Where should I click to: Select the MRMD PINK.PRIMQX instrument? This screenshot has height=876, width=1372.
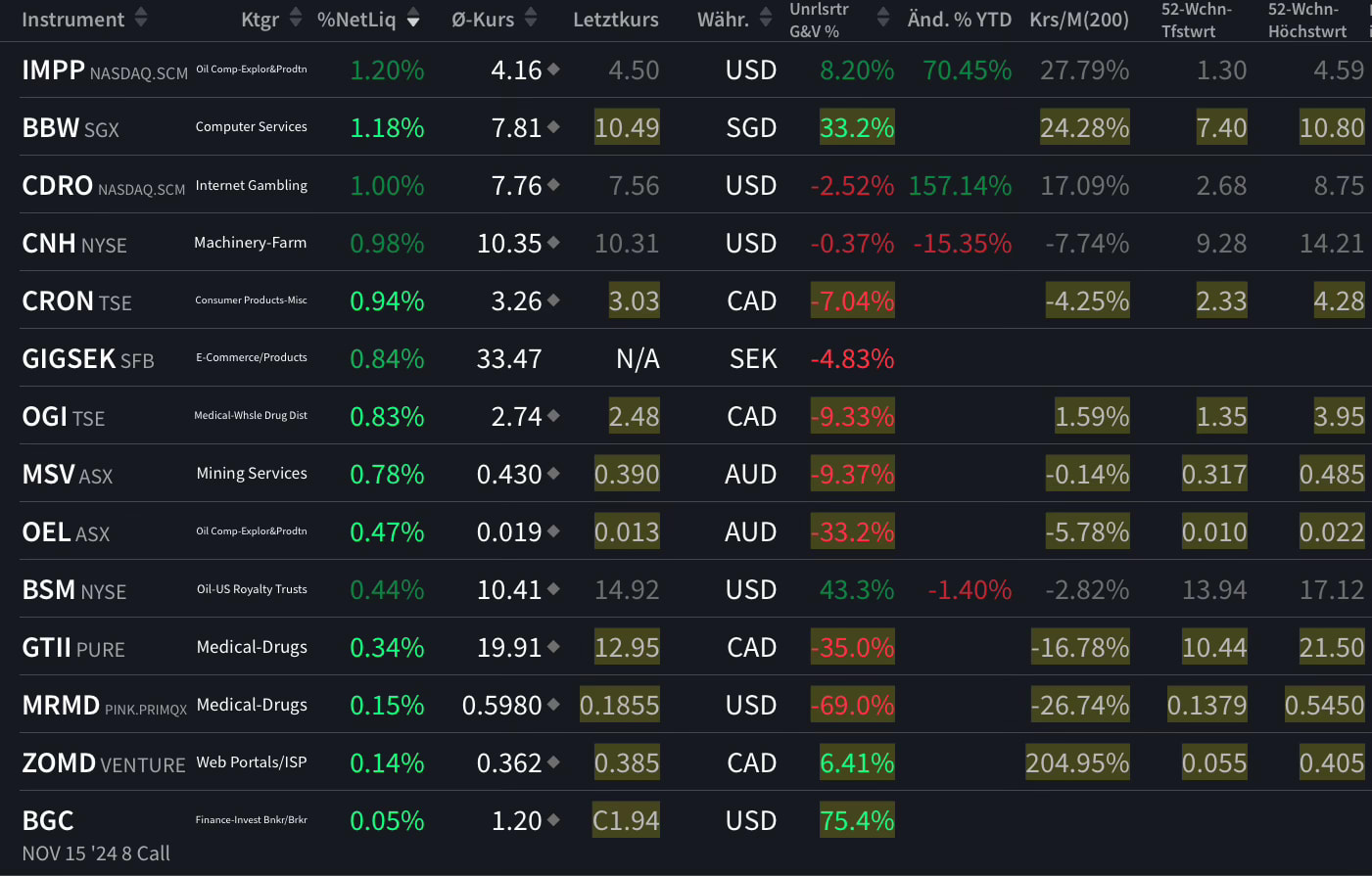pyautogui.click(x=105, y=705)
